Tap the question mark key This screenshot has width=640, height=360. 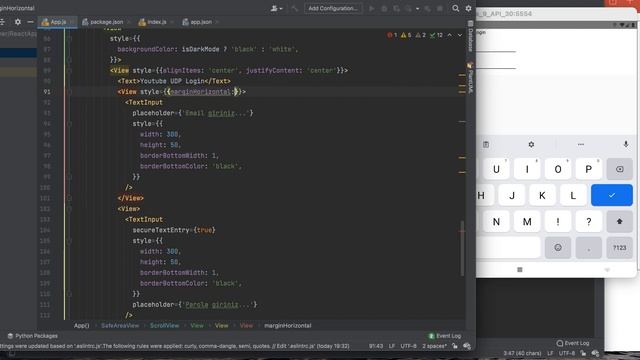pyautogui.click(x=588, y=222)
